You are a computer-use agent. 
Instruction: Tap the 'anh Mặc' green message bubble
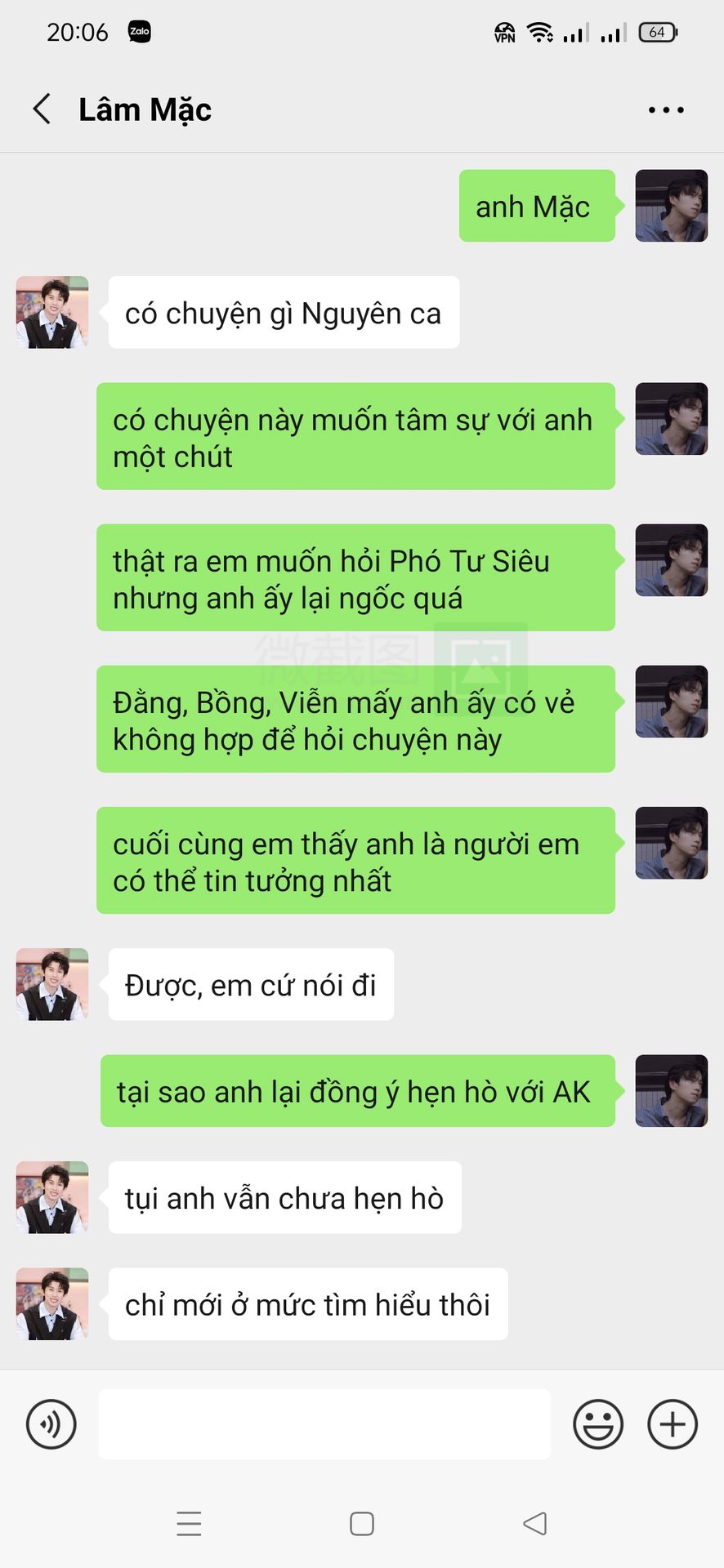click(537, 206)
